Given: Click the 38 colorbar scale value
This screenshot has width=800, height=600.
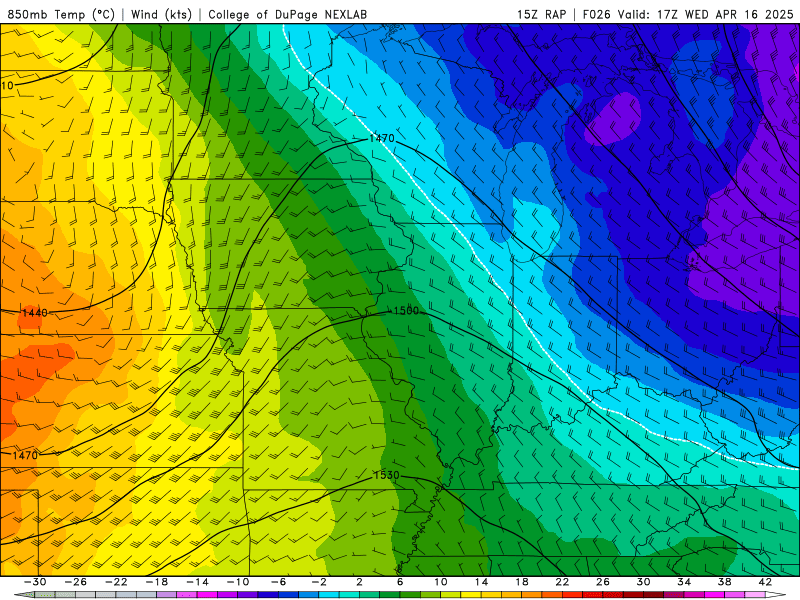Looking at the screenshot, I should click(x=724, y=582).
